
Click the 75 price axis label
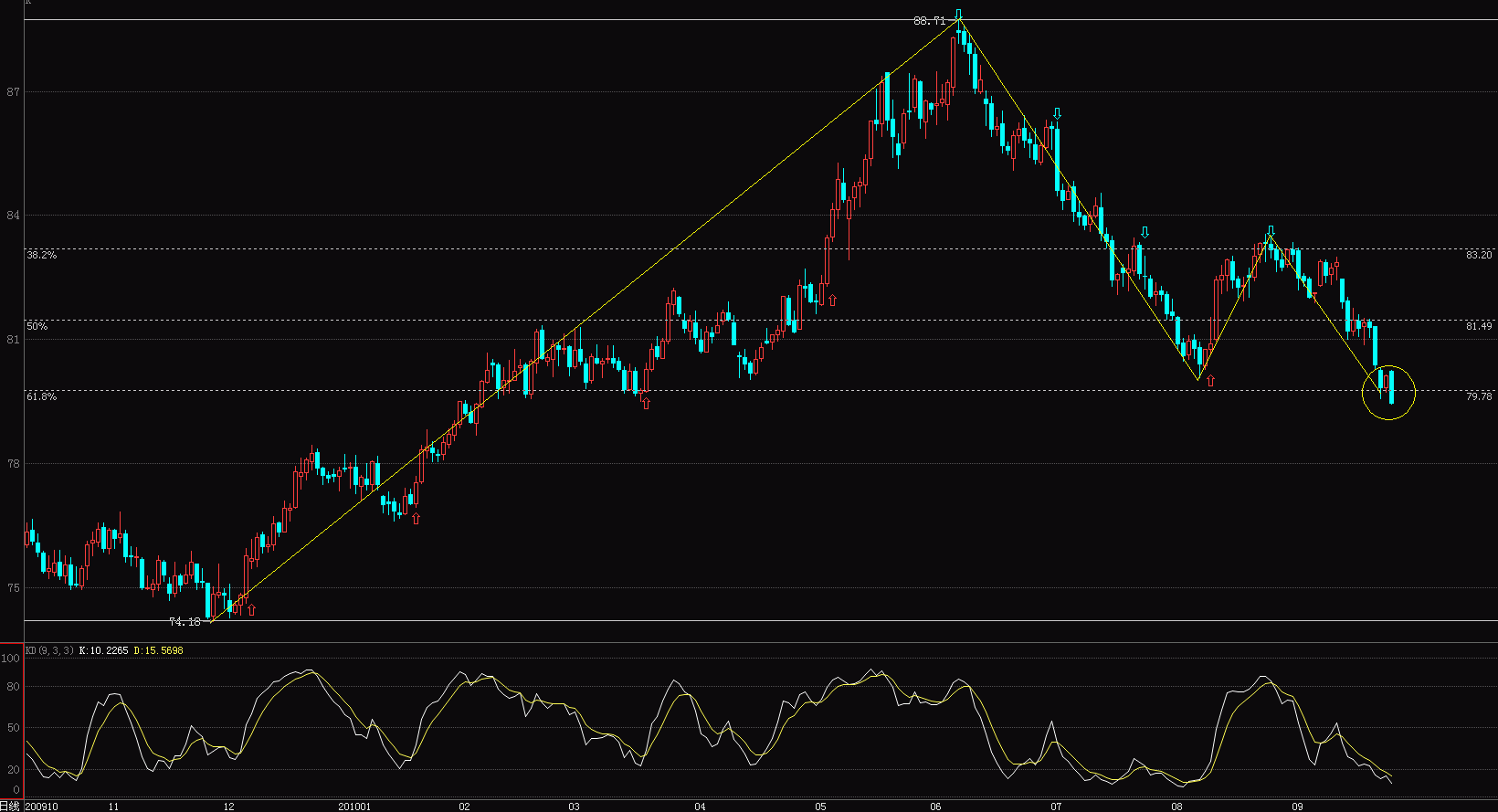[13, 588]
